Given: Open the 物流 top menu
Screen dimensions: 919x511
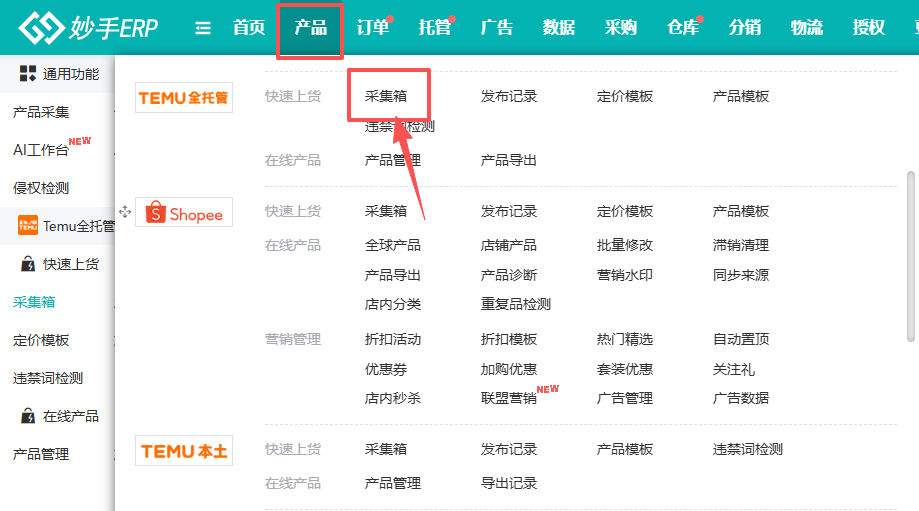Looking at the screenshot, I should pos(806,28).
